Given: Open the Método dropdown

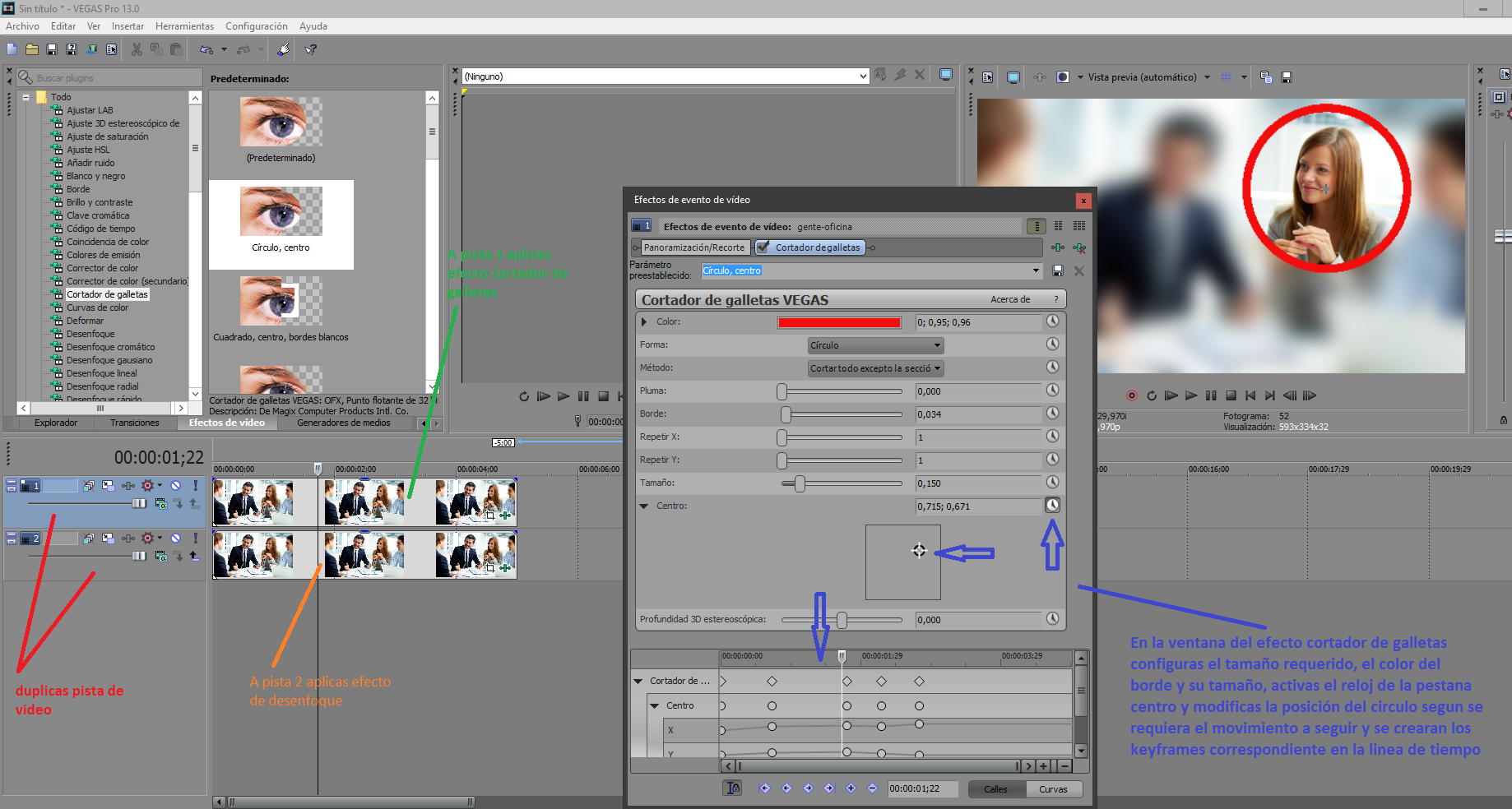Looking at the screenshot, I should point(875,368).
